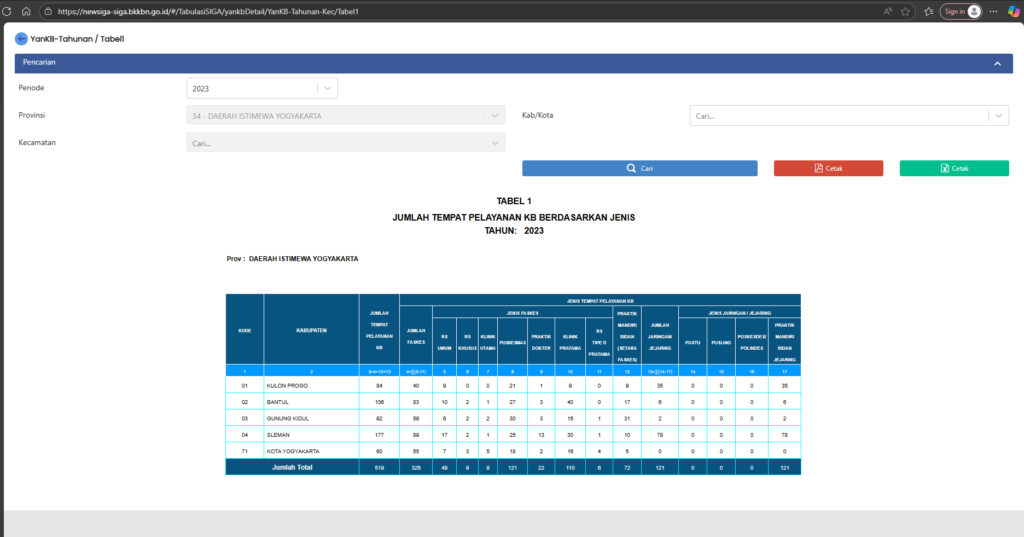
Task: Refresh the page with the reload icon
Action: click(8, 11)
